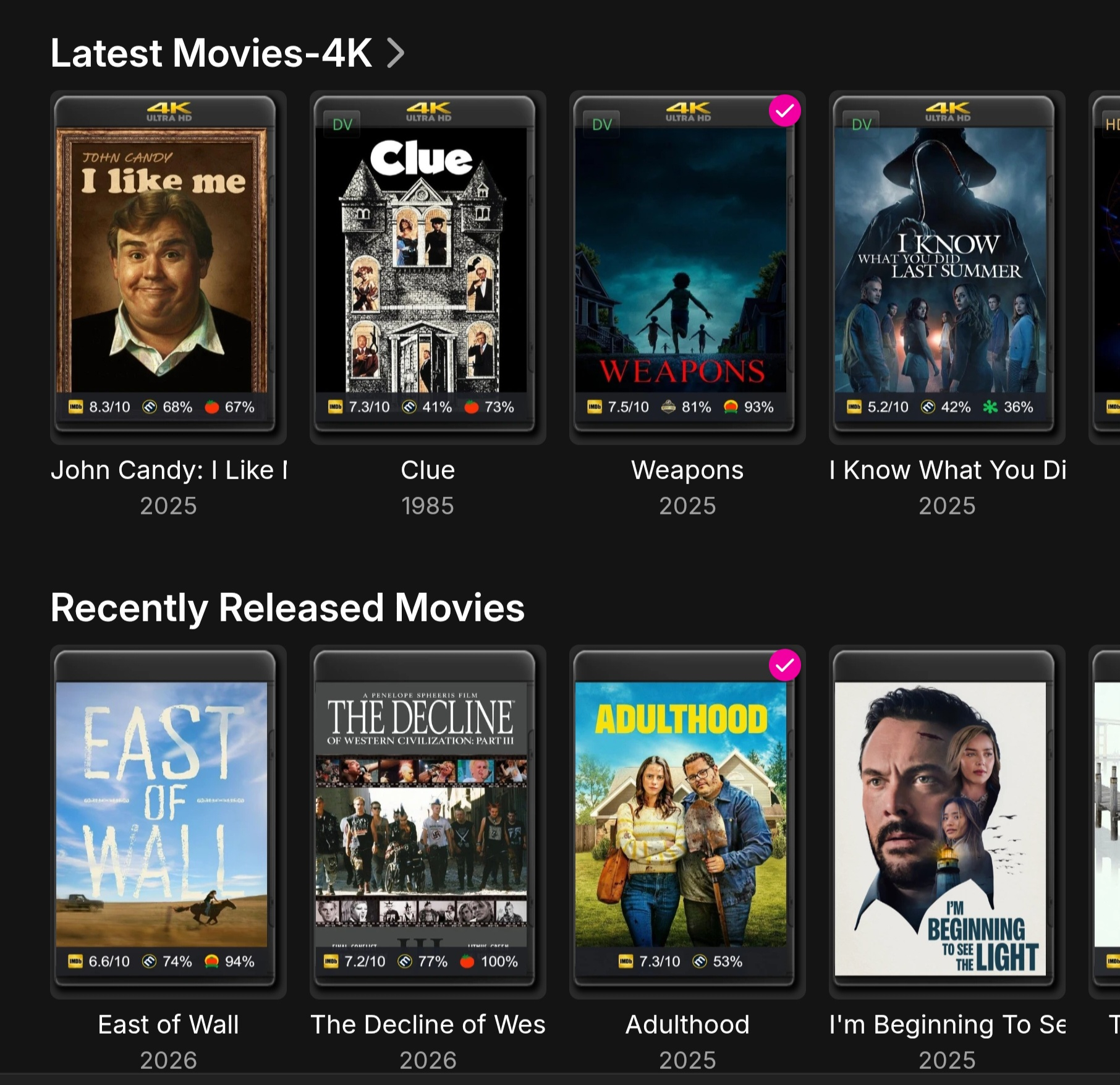Click the DV badge on the Clue poster
Viewport: 1120px width, 1085px height.
(x=342, y=124)
